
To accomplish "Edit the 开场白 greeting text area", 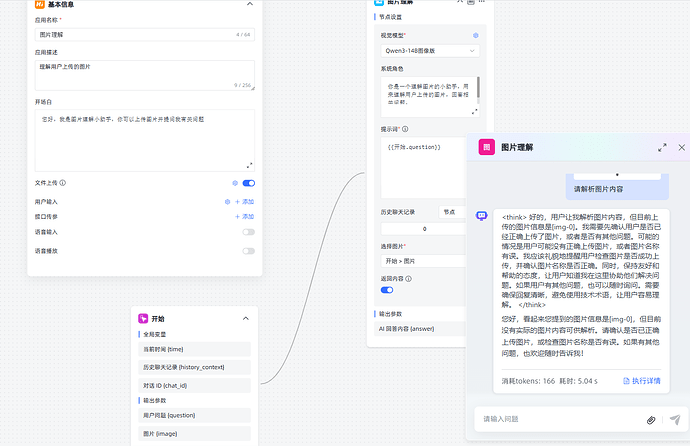I will [x=145, y=140].
